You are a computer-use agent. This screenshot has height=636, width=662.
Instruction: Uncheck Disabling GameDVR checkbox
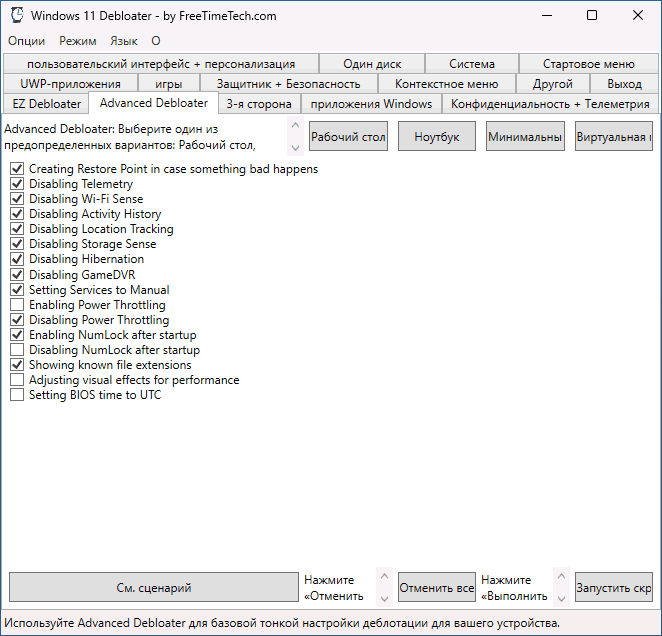pyautogui.click(x=17, y=275)
